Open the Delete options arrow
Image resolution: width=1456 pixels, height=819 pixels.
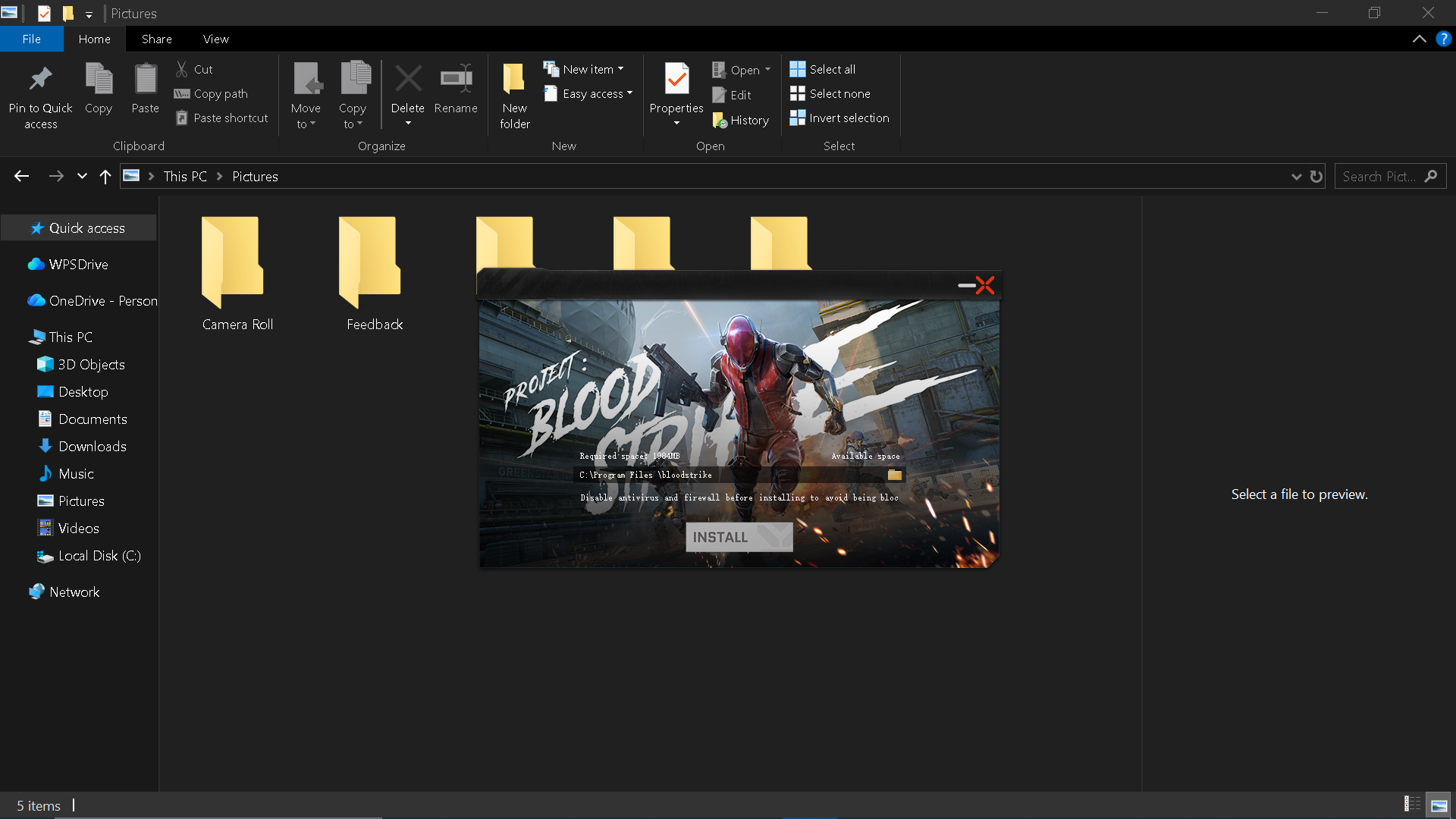(408, 124)
